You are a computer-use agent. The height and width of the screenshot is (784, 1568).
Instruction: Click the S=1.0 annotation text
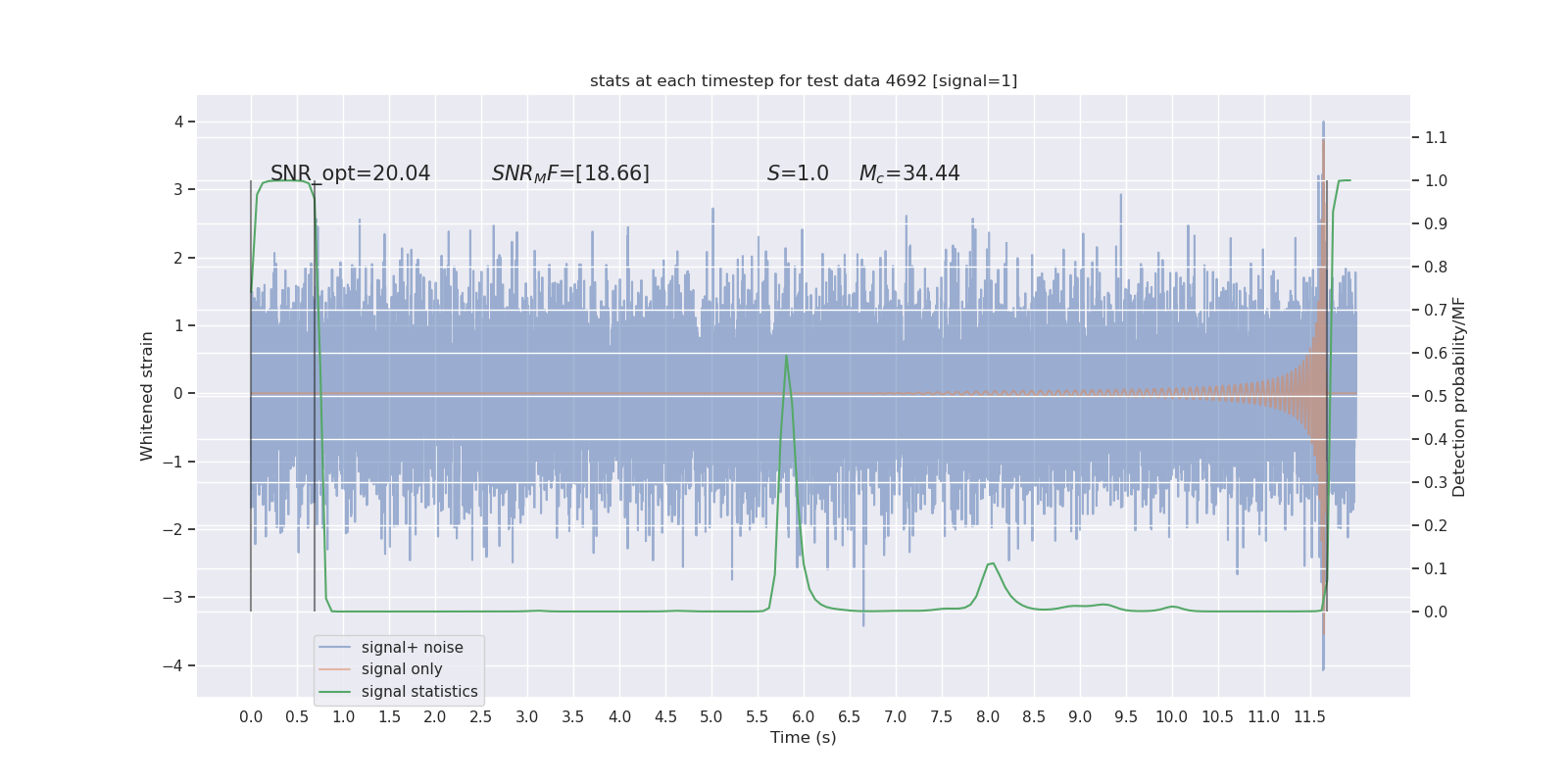pyautogui.click(x=798, y=173)
